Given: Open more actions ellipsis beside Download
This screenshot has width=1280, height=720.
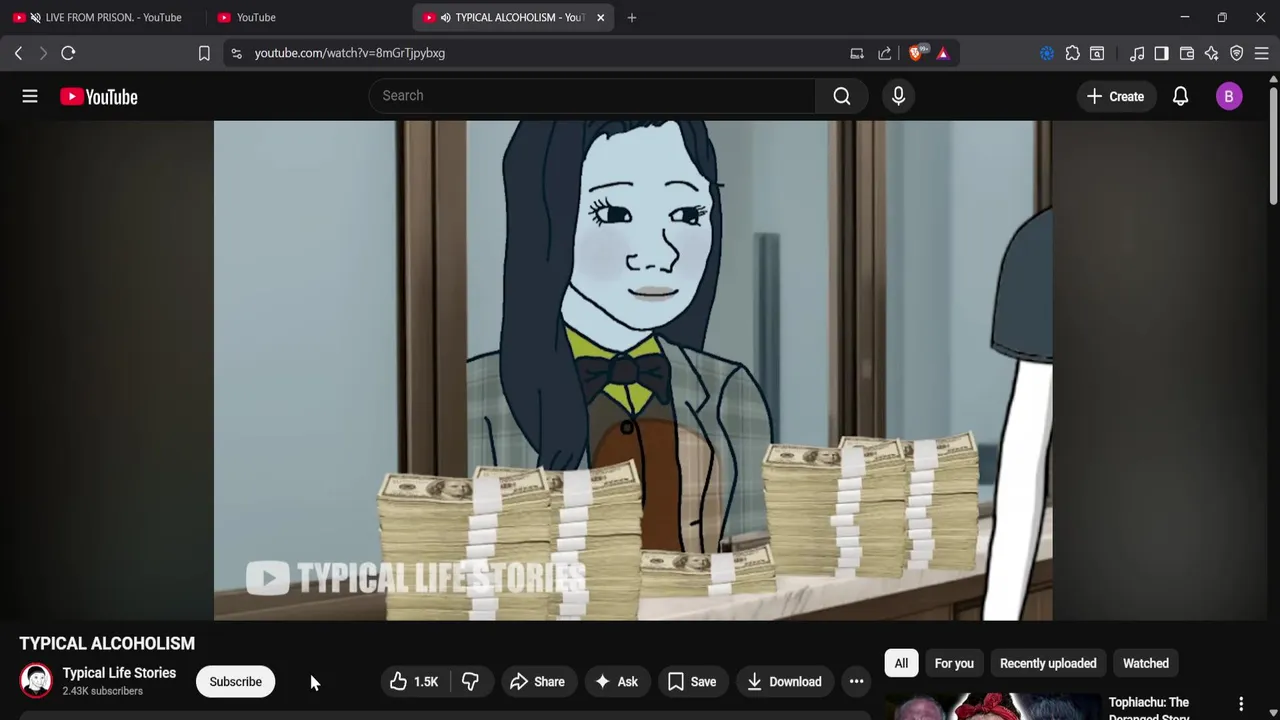Looking at the screenshot, I should point(856,682).
